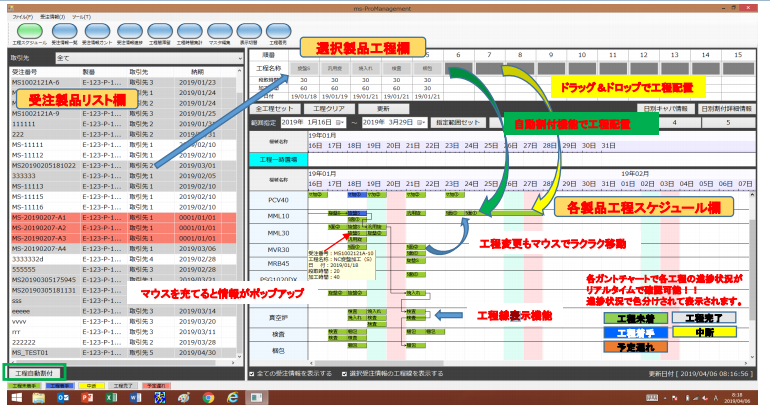
Task: Select order row MS20190205181022
Action: pos(123,165)
